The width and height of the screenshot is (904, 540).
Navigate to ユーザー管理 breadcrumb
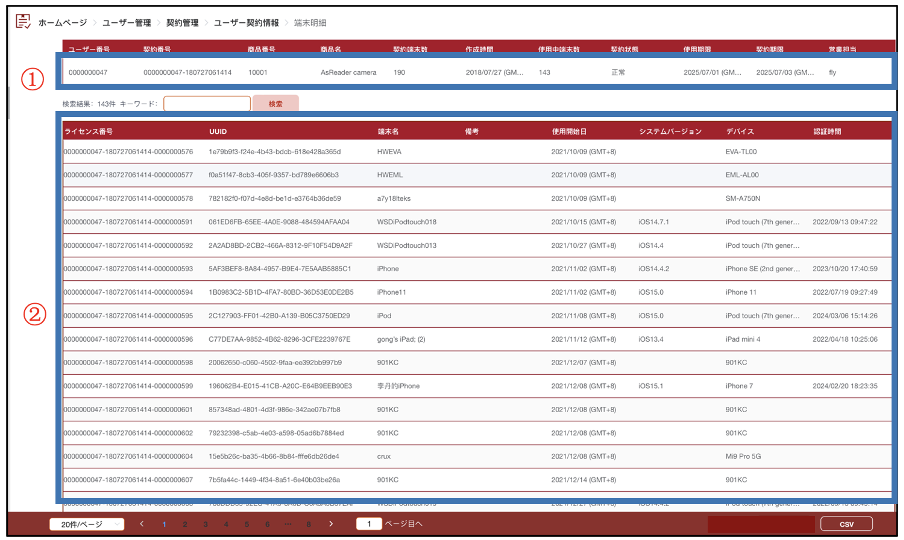pyautogui.click(x=128, y=22)
